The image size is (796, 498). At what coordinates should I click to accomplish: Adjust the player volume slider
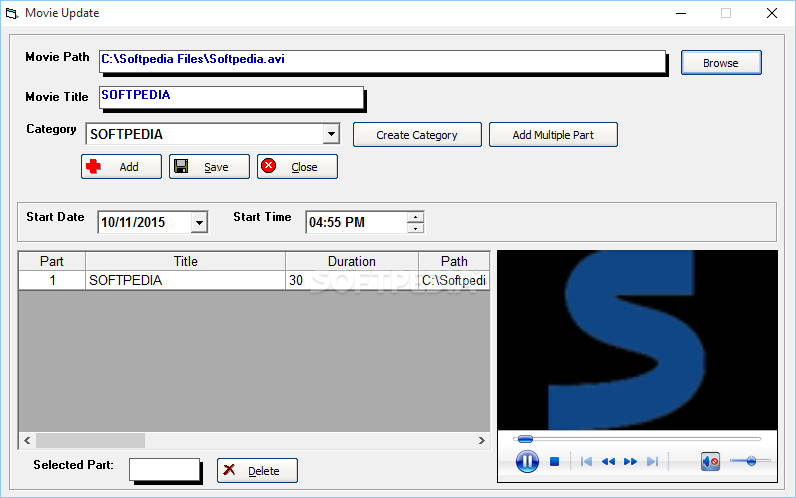click(750, 461)
